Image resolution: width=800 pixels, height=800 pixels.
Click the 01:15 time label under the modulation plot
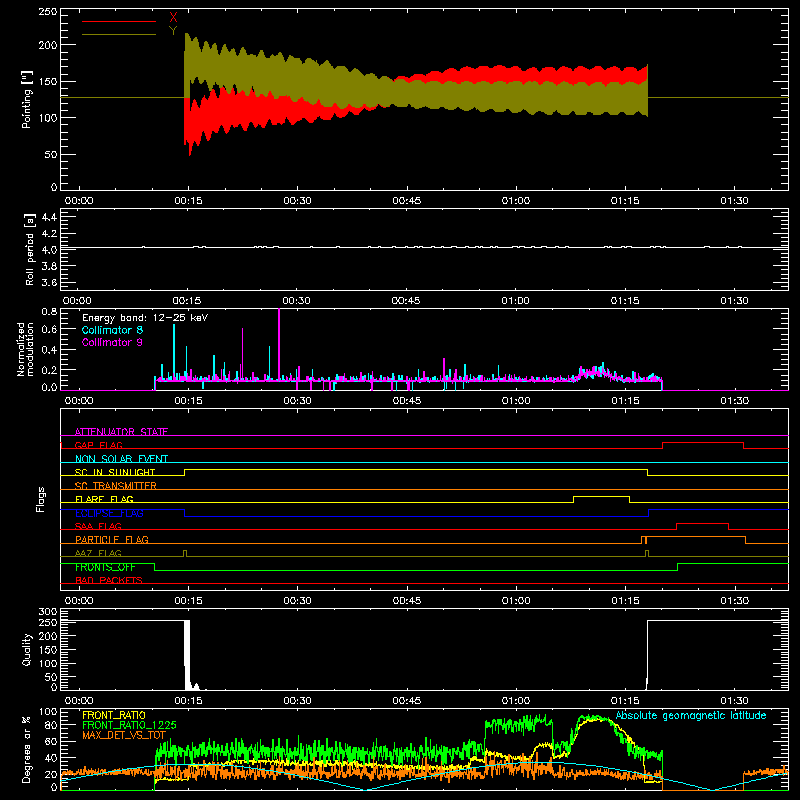pyautogui.click(x=625, y=401)
